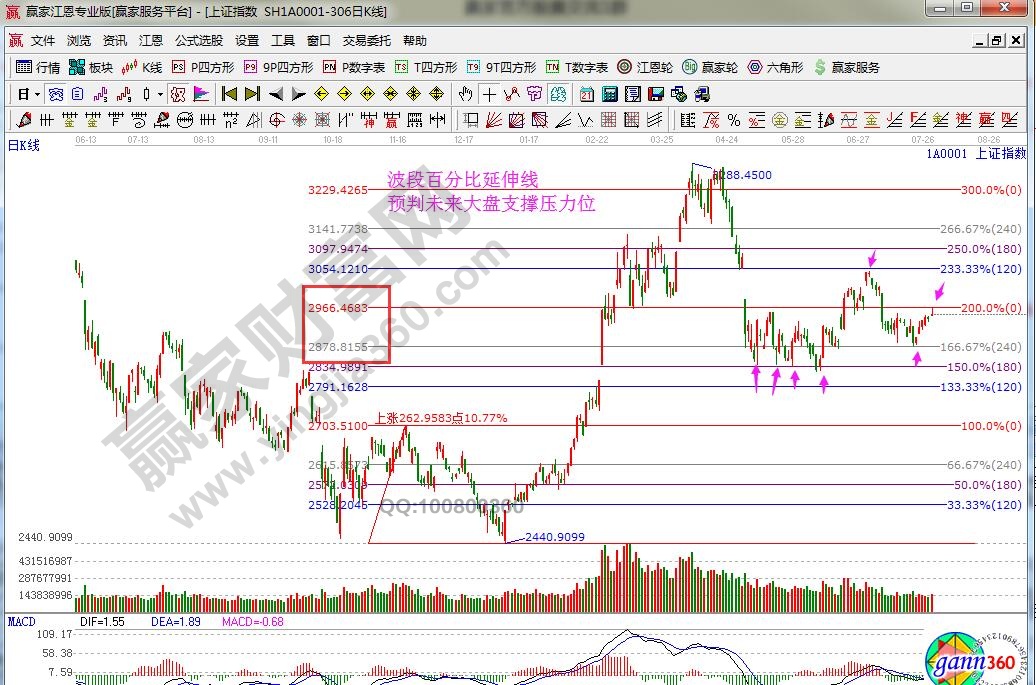Select the hand pan tool
Viewport: 1036px width, 685px height.
coord(465,94)
